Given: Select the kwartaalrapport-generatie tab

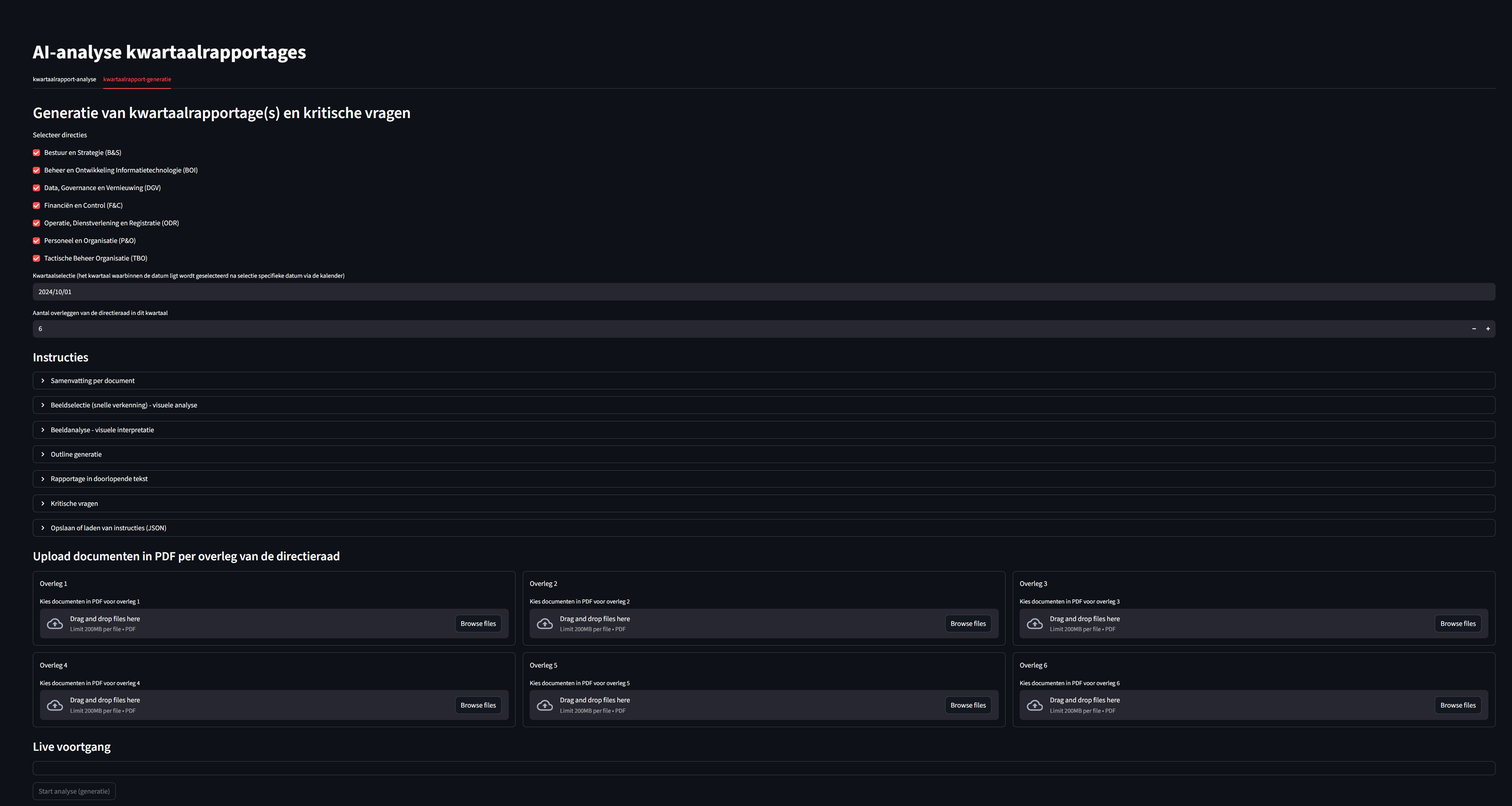Looking at the screenshot, I should [137, 79].
